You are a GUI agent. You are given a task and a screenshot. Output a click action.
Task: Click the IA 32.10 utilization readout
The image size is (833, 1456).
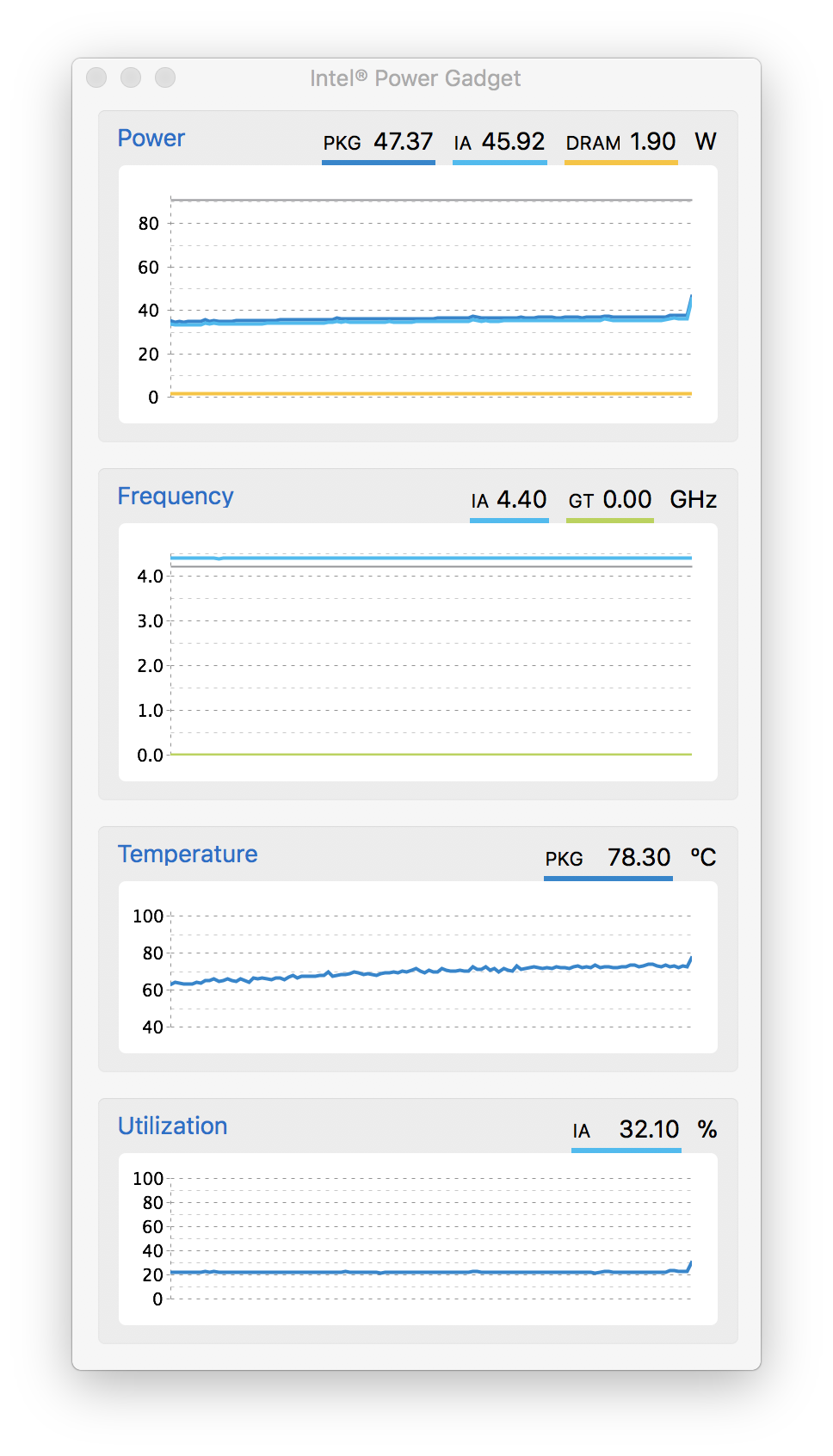(x=626, y=1130)
